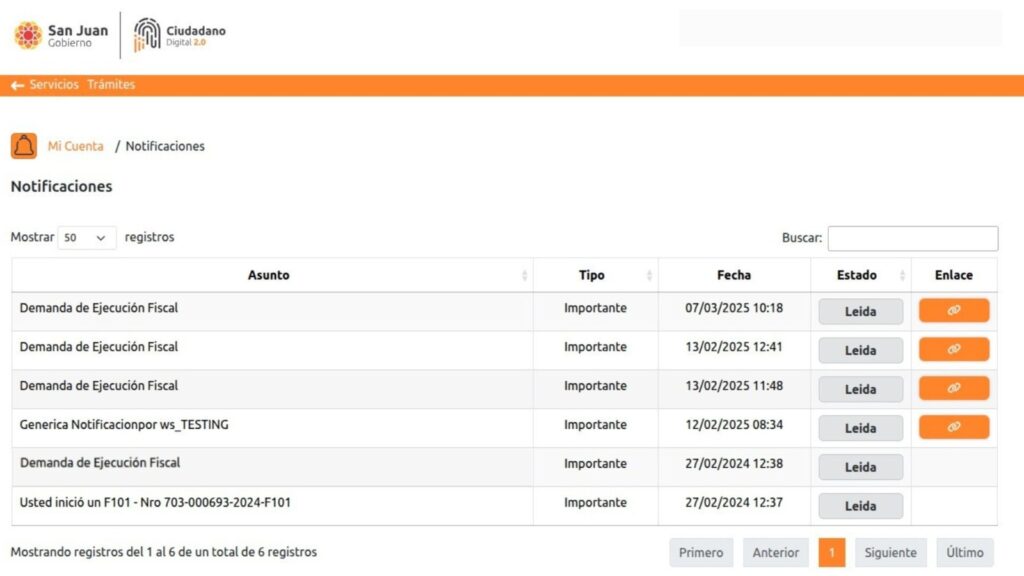The height and width of the screenshot is (576, 1024).
Task: Go to Mi Cuenta breadcrumb link
Action: [75, 146]
